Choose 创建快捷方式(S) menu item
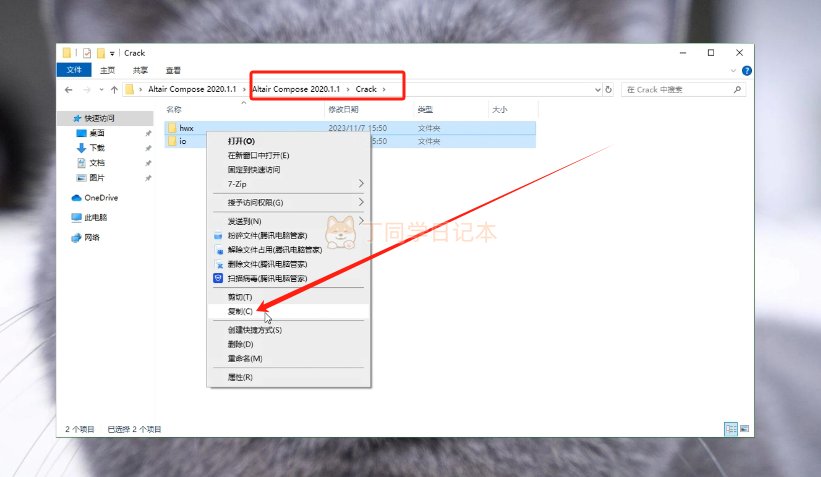Image resolution: width=821 pixels, height=477 pixels. 289,330
